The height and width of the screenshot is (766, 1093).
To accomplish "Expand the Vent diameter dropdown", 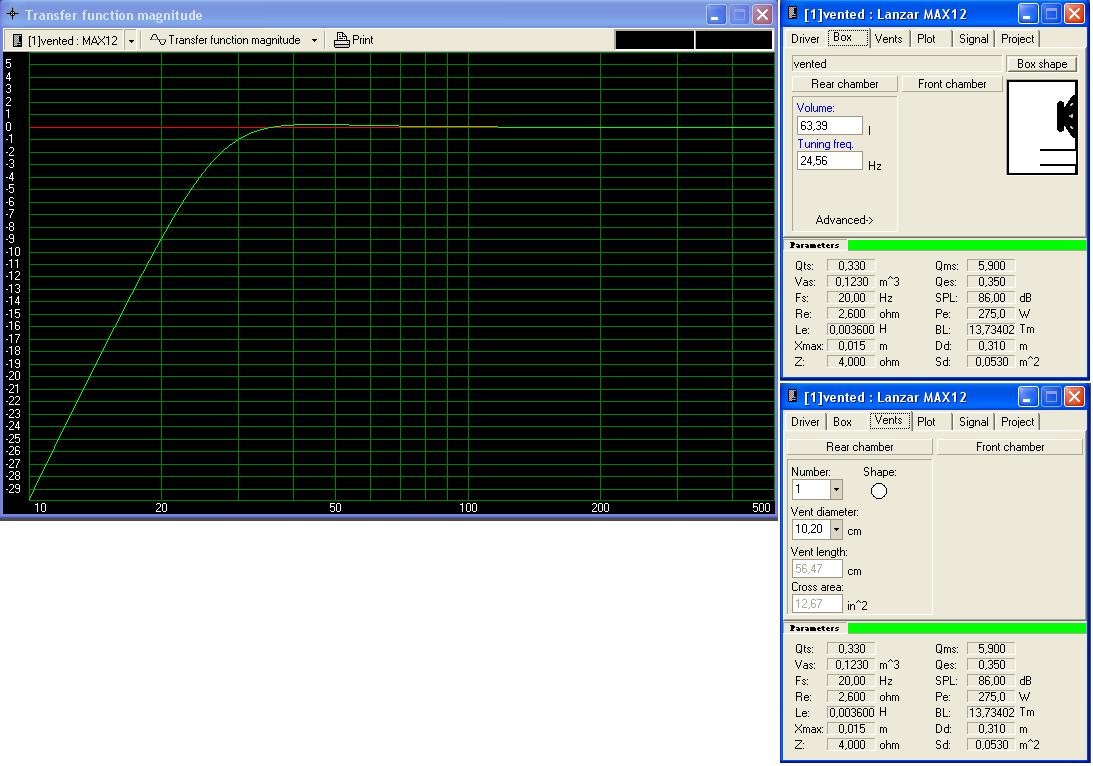I will (836, 530).
